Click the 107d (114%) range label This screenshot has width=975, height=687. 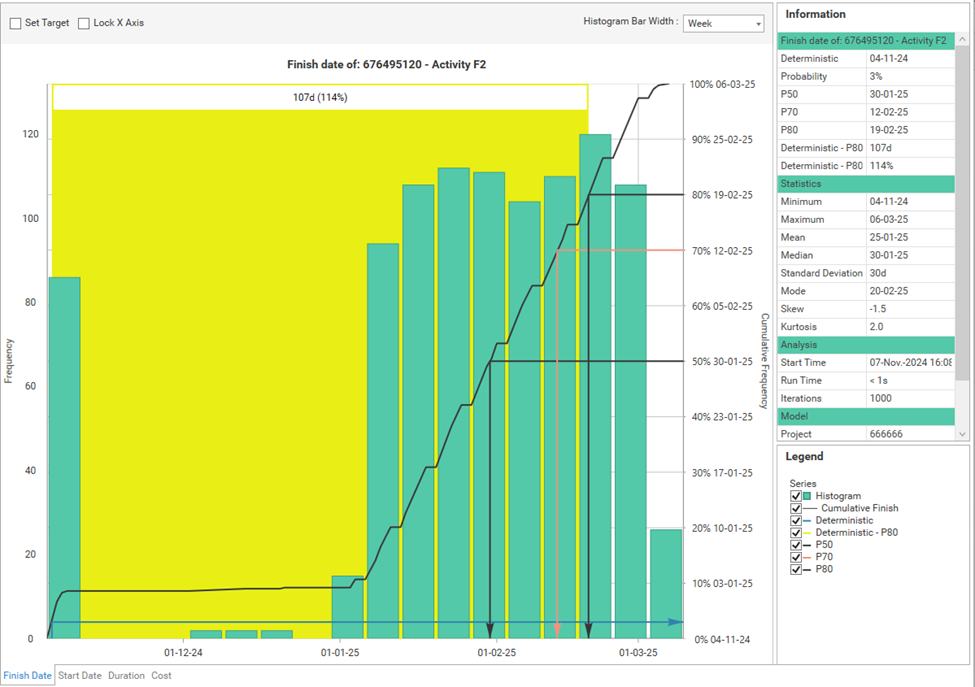click(320, 97)
